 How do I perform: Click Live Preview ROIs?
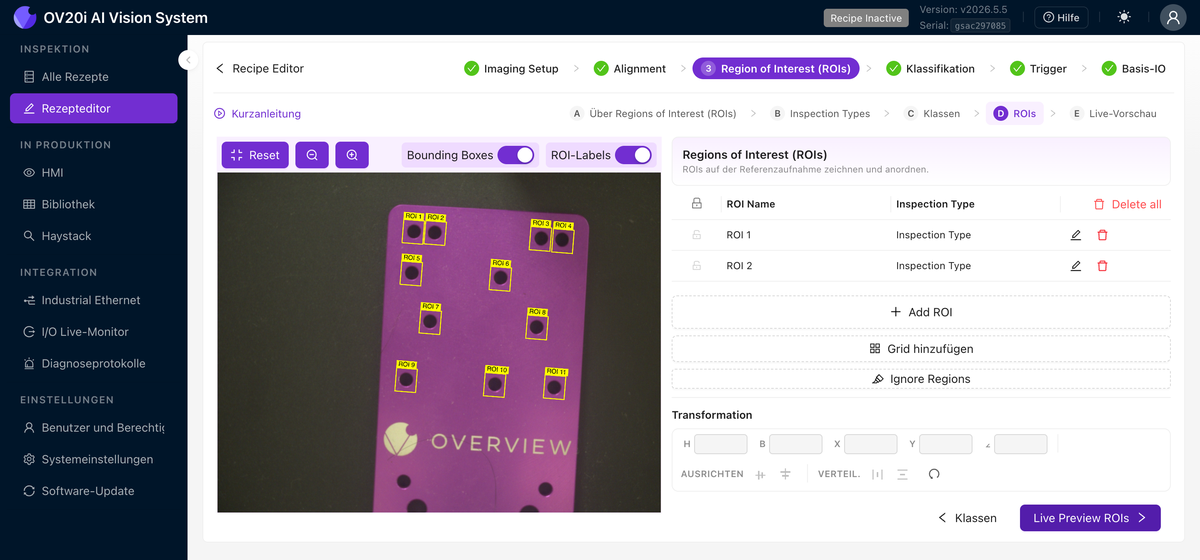coord(1090,518)
